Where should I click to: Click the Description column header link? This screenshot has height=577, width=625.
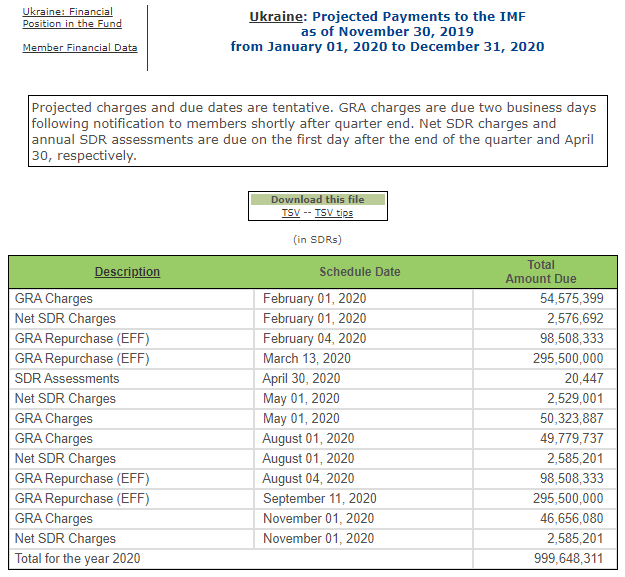[x=127, y=272]
